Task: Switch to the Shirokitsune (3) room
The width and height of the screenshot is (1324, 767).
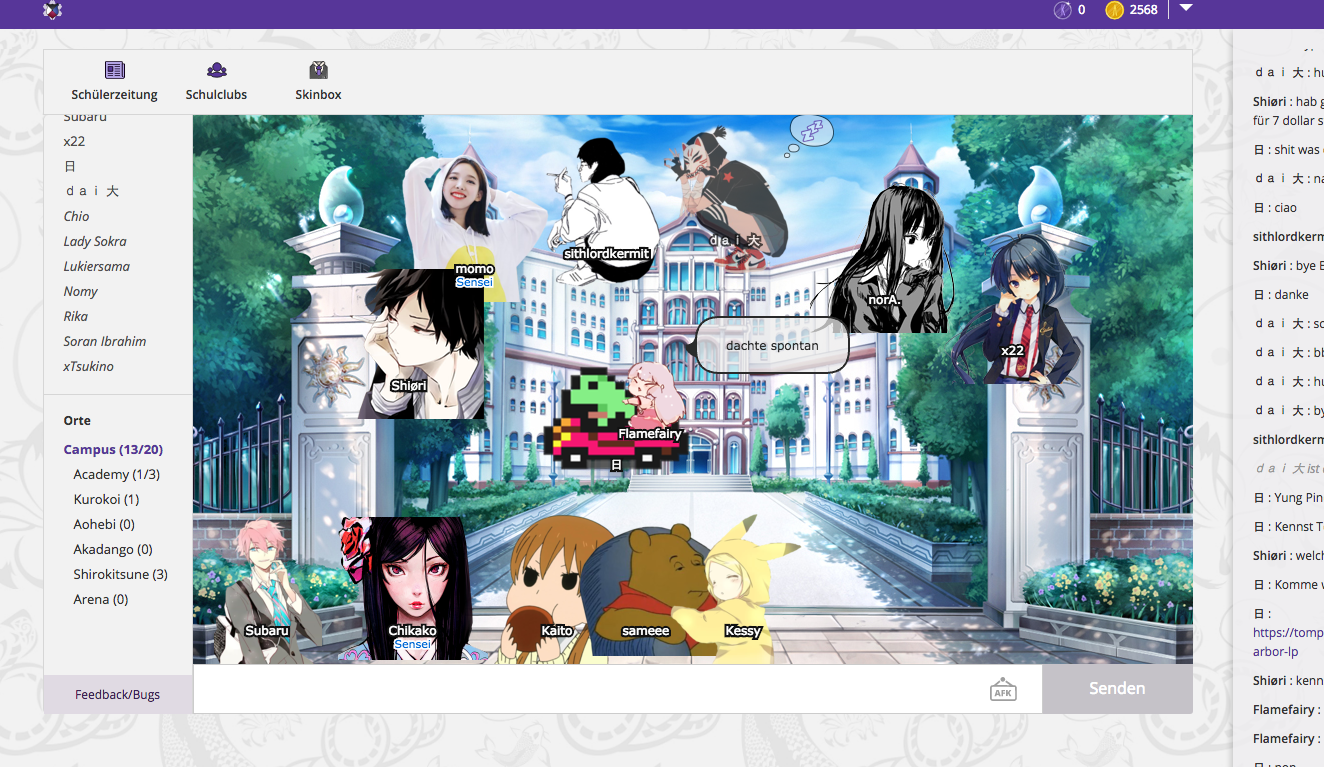Action: [x=120, y=575]
